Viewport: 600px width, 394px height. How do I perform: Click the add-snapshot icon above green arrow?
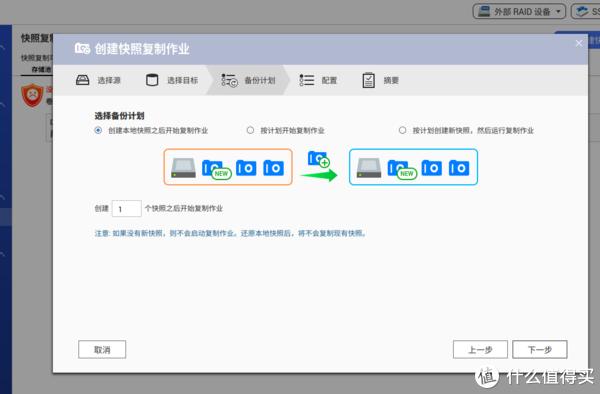319,159
